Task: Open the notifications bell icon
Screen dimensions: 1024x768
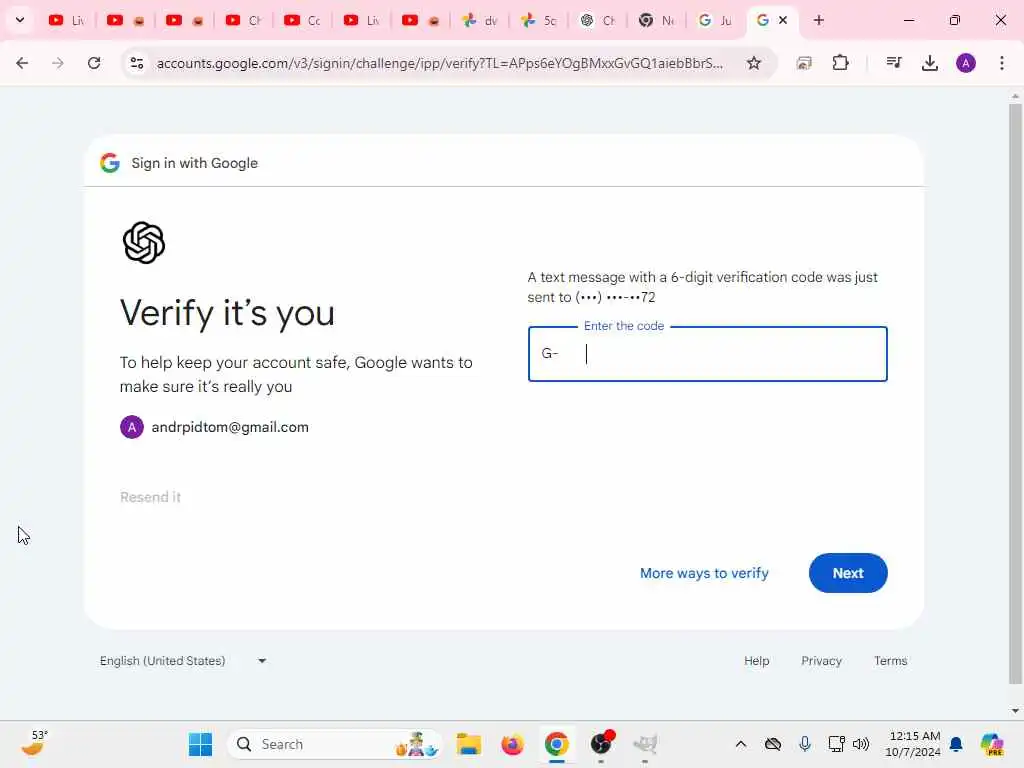Action: coord(956,744)
